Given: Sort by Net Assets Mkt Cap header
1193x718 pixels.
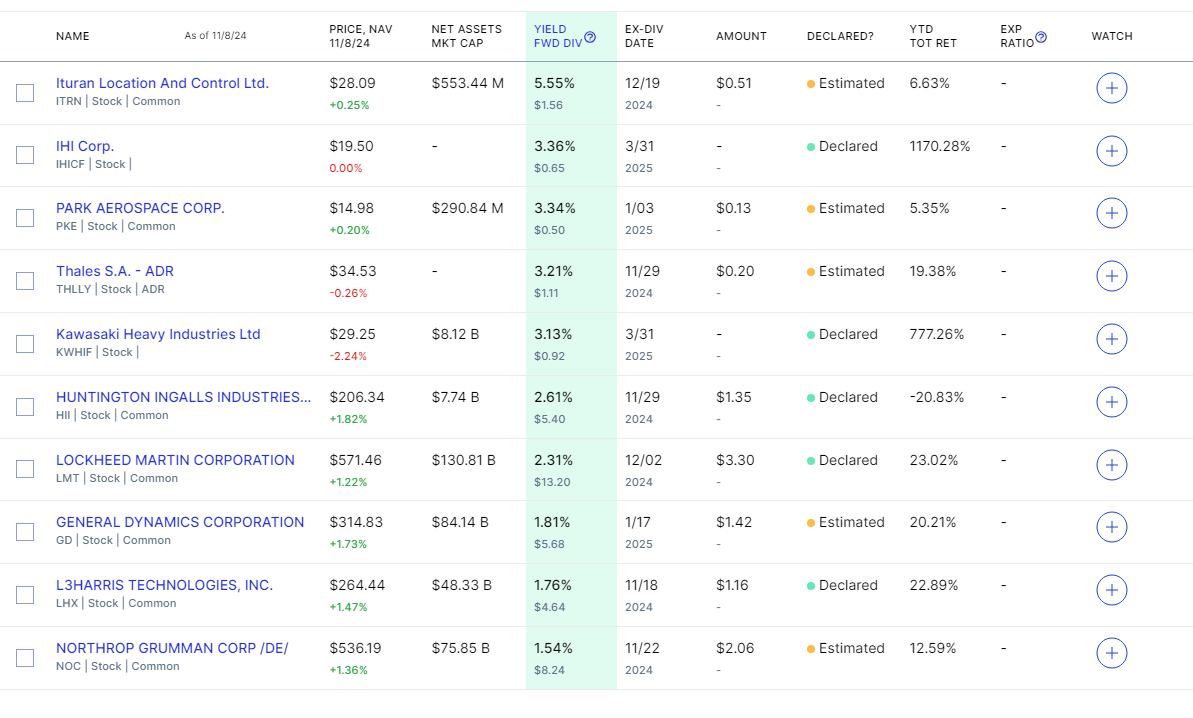Looking at the screenshot, I should click(x=466, y=36).
